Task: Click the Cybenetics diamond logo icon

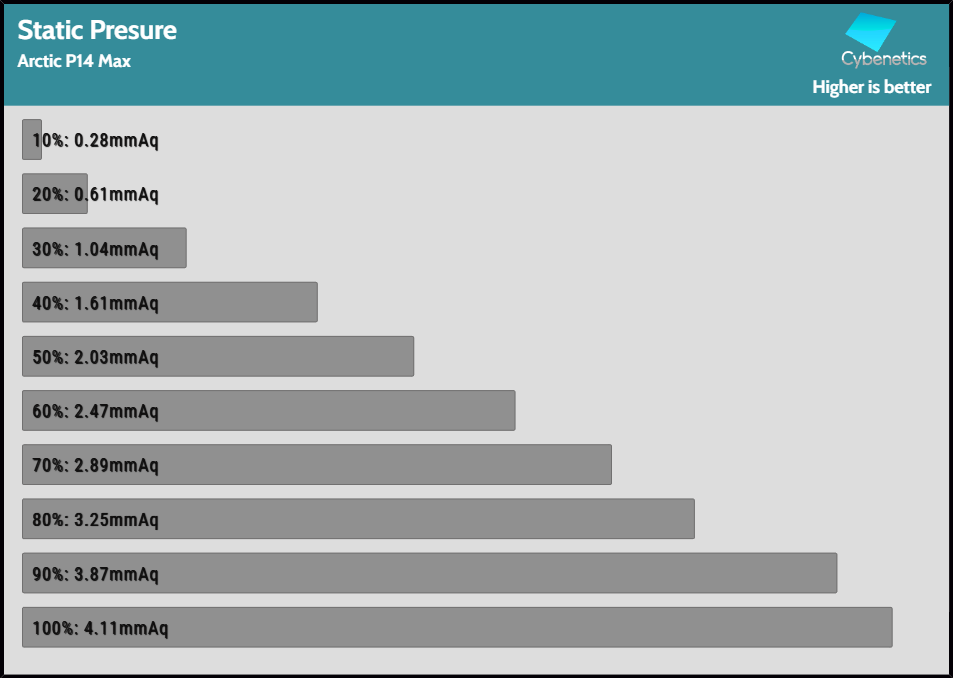Action: coord(870,32)
